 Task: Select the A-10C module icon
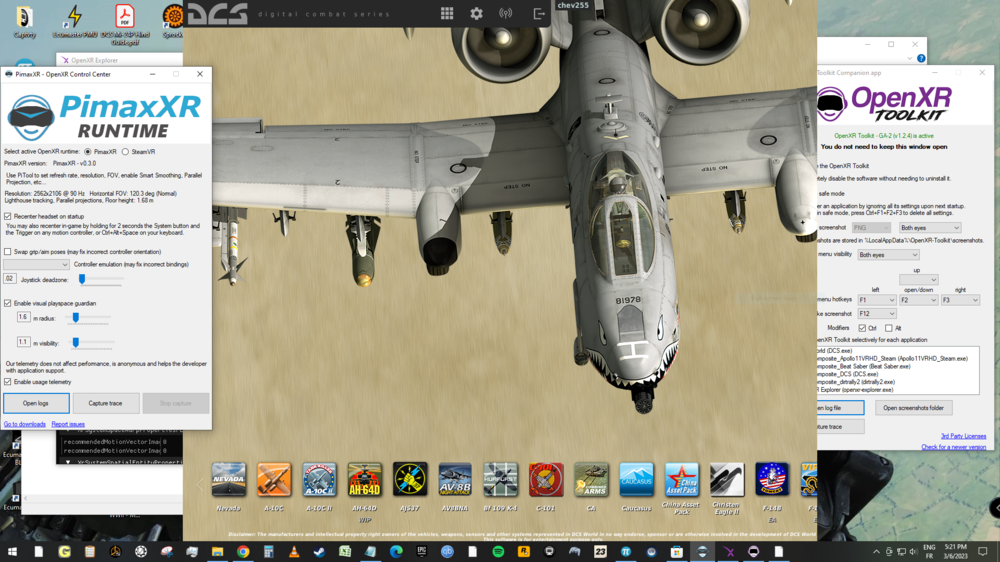click(274, 480)
